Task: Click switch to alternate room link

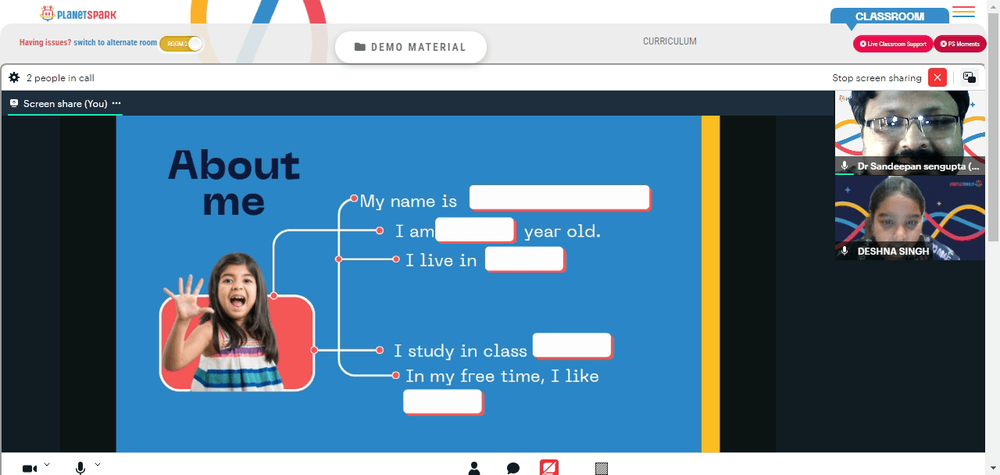Action: (x=115, y=43)
